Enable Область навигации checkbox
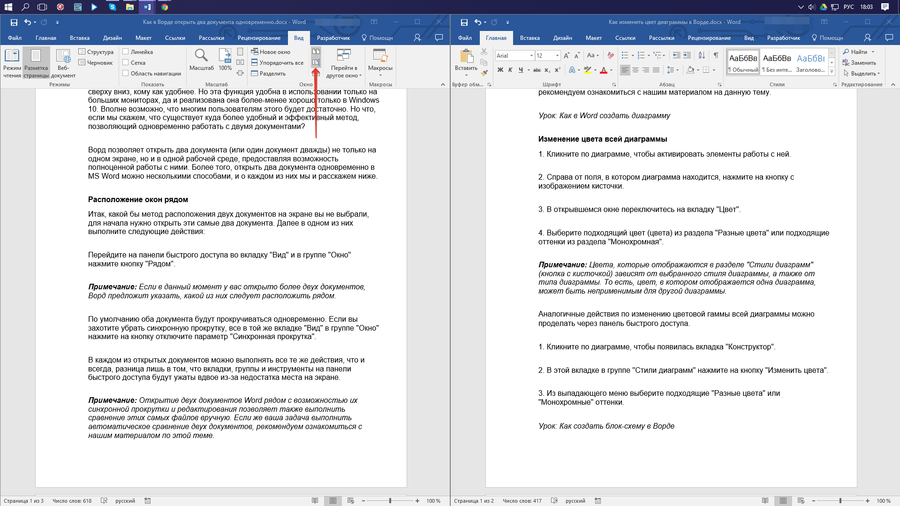Screen dimensions: 900x506 coord(126,73)
